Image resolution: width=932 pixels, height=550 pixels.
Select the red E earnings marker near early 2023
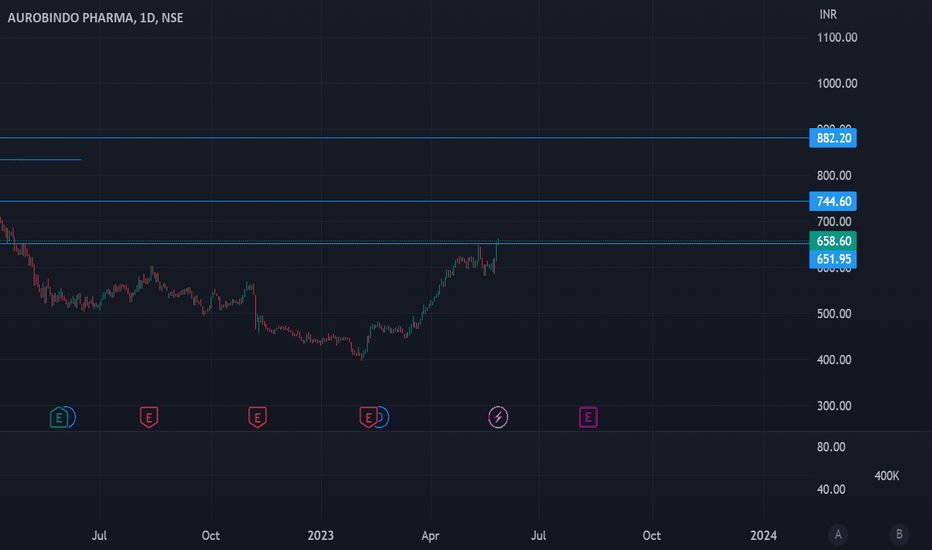tap(368, 417)
